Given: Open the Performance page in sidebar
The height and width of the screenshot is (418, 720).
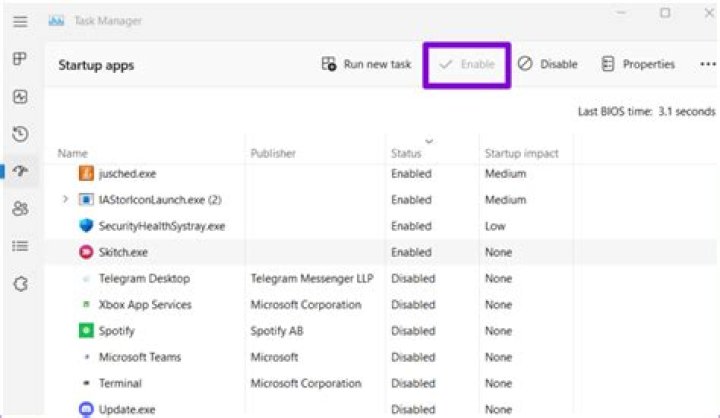Looking at the screenshot, I should coord(20,96).
